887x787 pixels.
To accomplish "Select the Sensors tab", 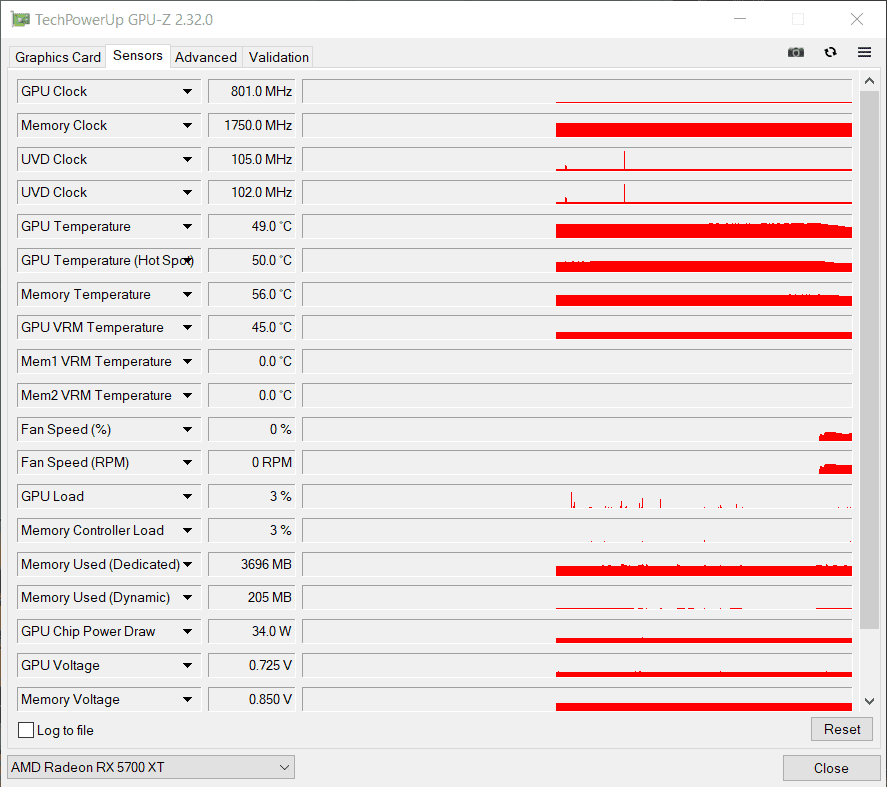I will pos(138,55).
